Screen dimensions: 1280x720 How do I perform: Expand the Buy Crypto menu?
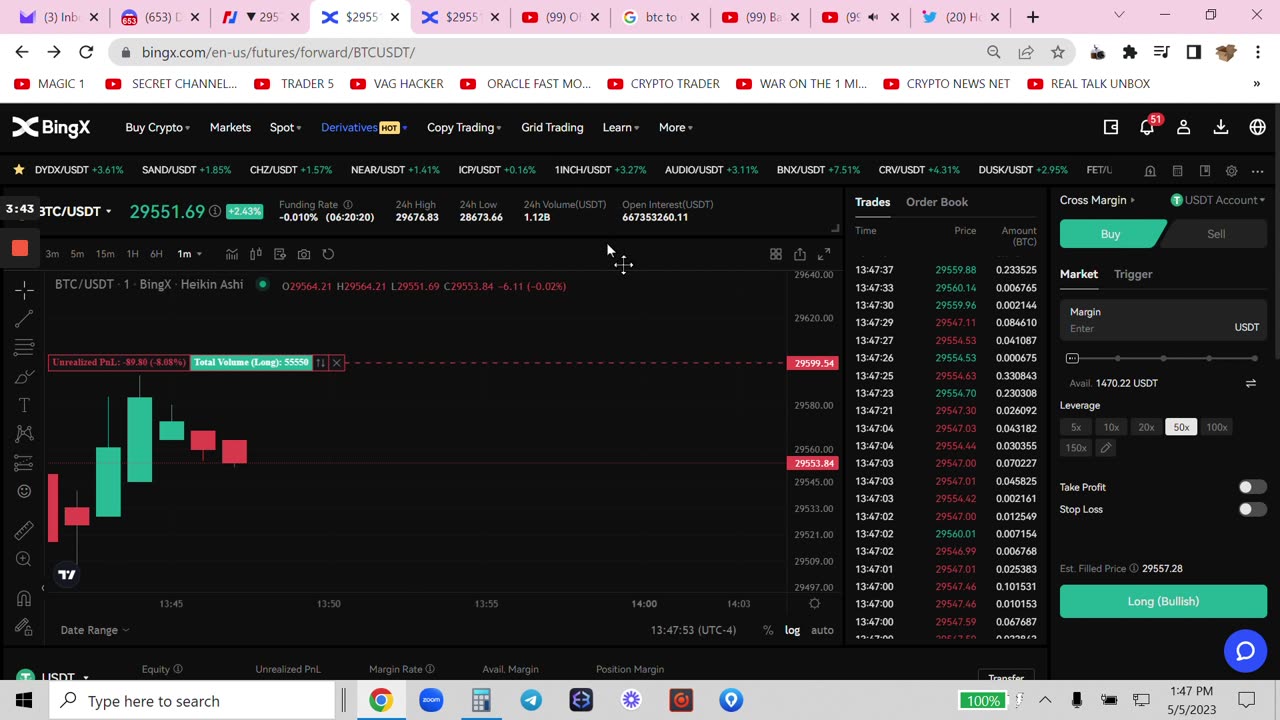(158, 127)
